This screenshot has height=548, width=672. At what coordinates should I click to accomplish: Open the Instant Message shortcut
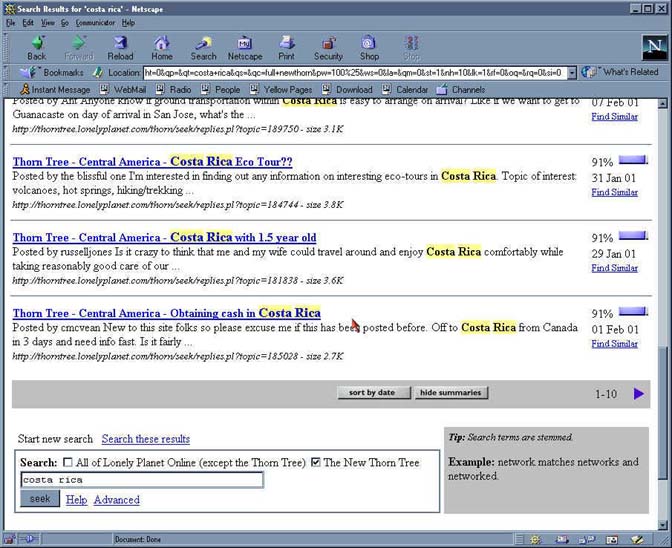pyautogui.click(x=55, y=90)
